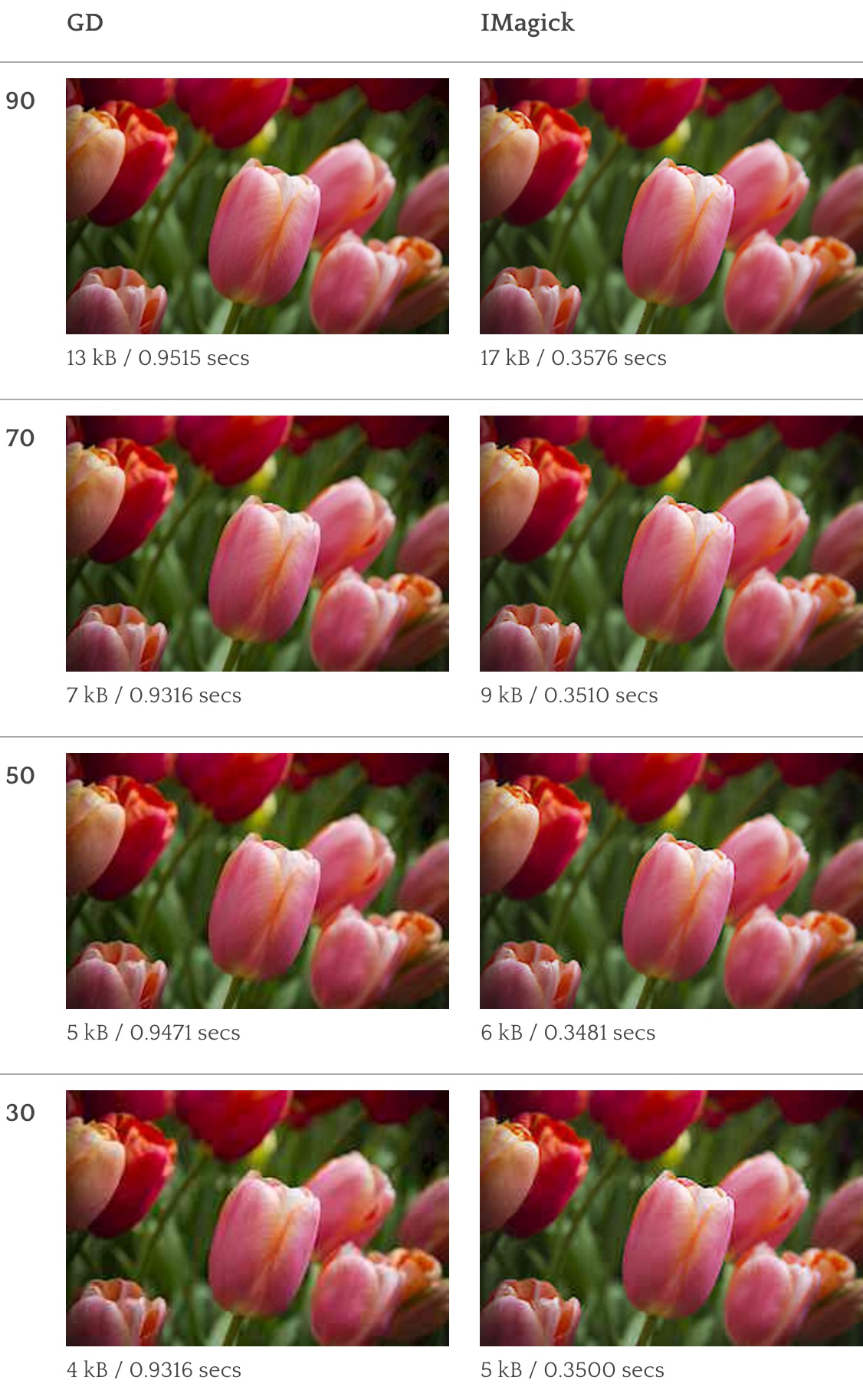Open the GD quality 90 tulip image
863x1400 pixels.
coord(258,206)
